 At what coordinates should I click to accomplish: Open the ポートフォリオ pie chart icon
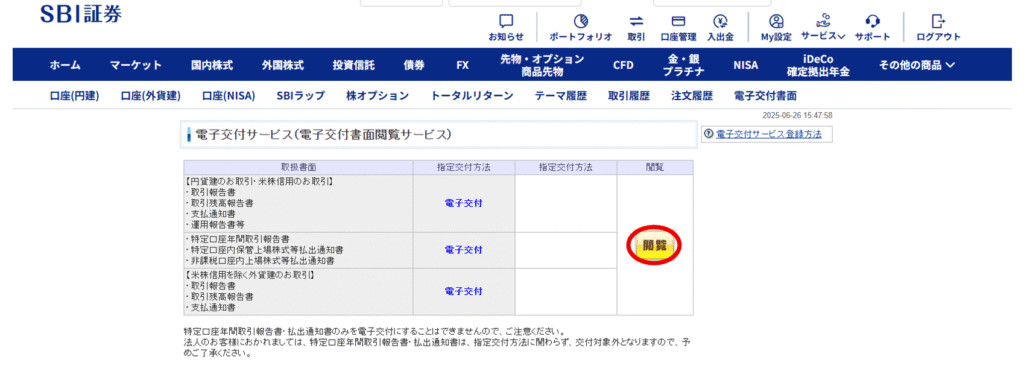581,21
